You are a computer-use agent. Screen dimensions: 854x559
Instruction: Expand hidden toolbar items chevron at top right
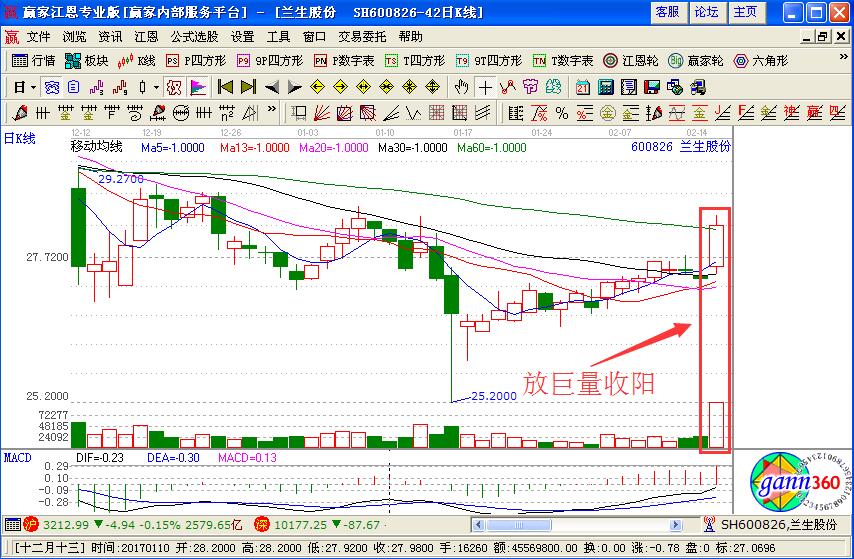click(842, 60)
